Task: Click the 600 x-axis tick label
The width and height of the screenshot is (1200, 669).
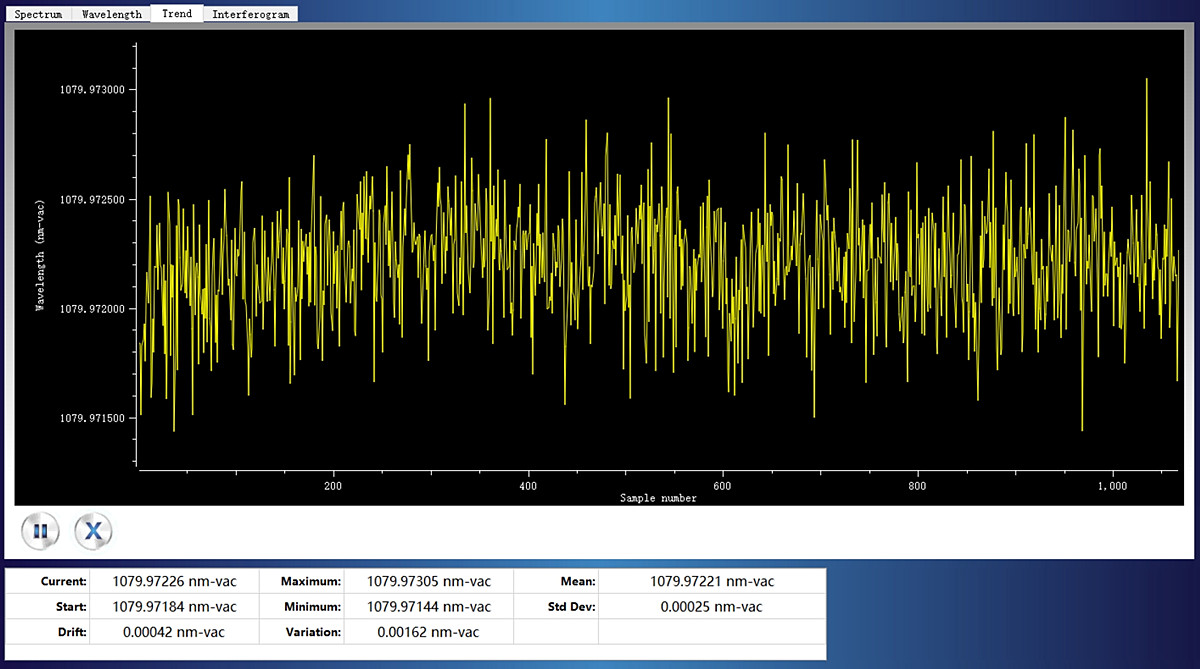Action: click(x=722, y=486)
